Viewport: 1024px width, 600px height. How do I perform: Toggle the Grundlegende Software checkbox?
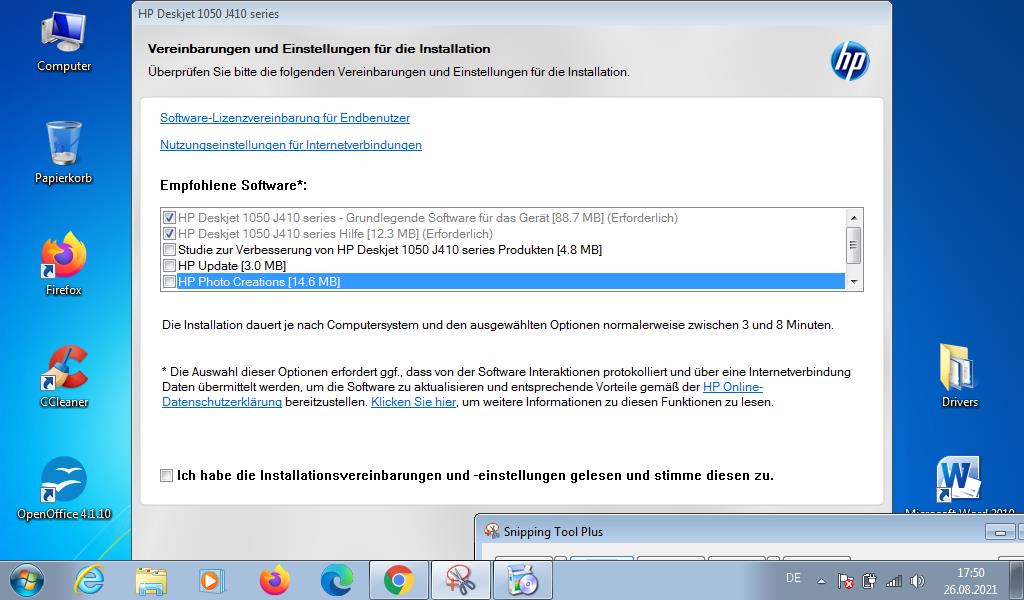[x=169, y=218]
